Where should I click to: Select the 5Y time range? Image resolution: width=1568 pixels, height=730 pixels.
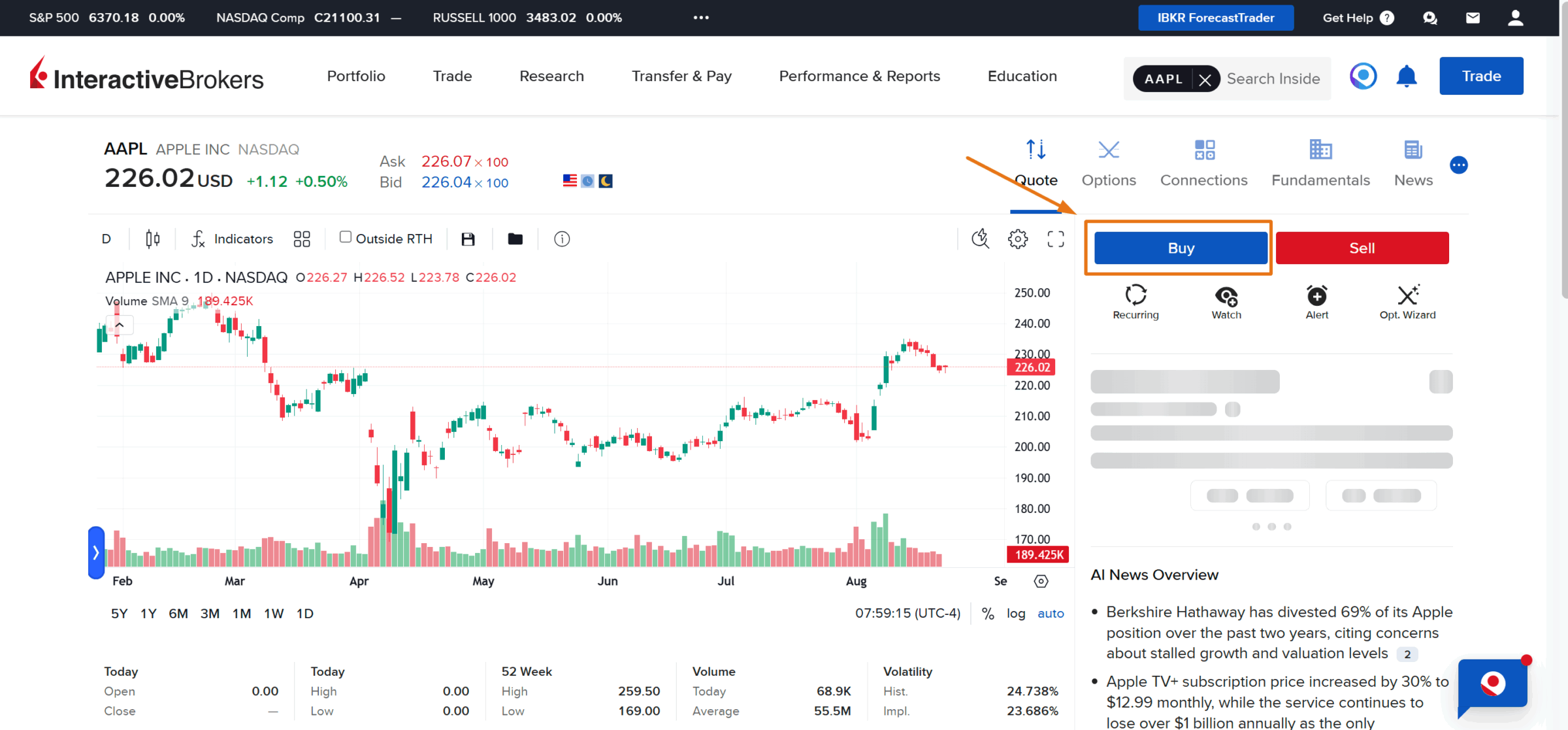(x=119, y=614)
